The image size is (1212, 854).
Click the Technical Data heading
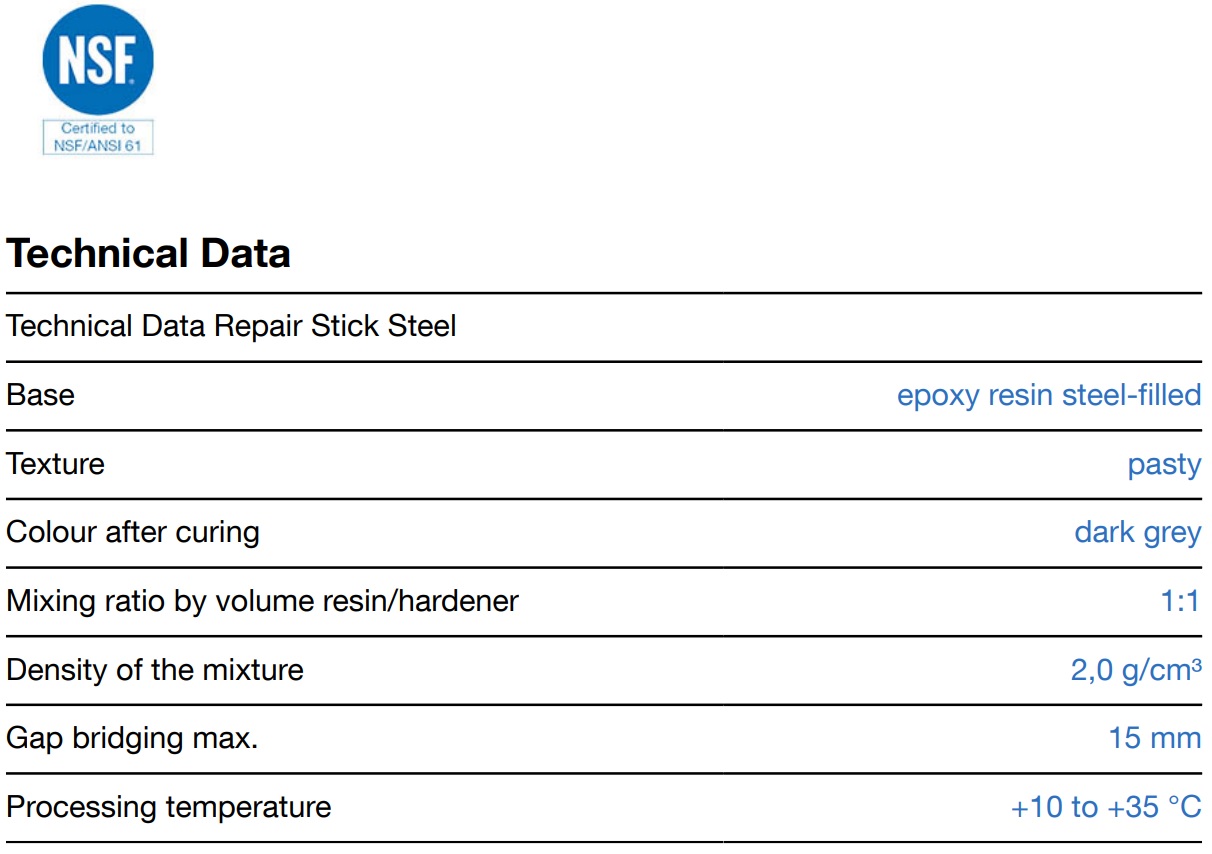pyautogui.click(x=148, y=254)
